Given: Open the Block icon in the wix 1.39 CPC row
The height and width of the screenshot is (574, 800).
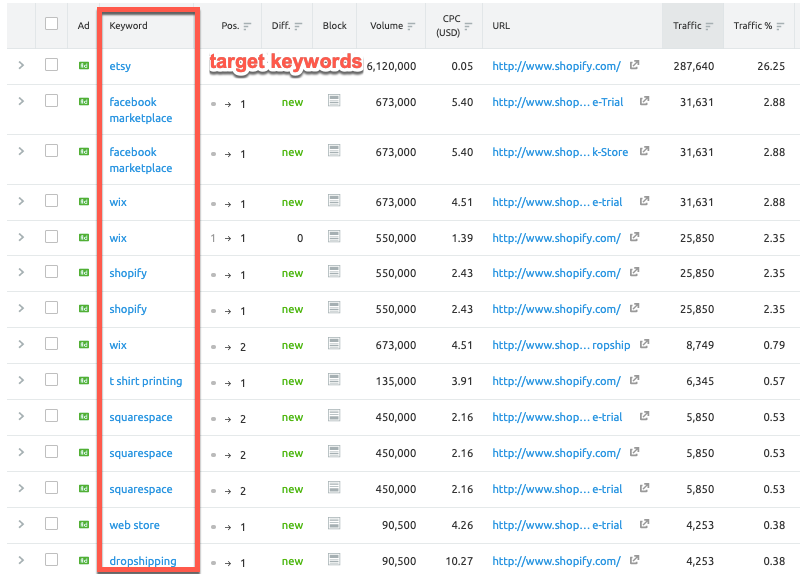Looking at the screenshot, I should pos(334,236).
